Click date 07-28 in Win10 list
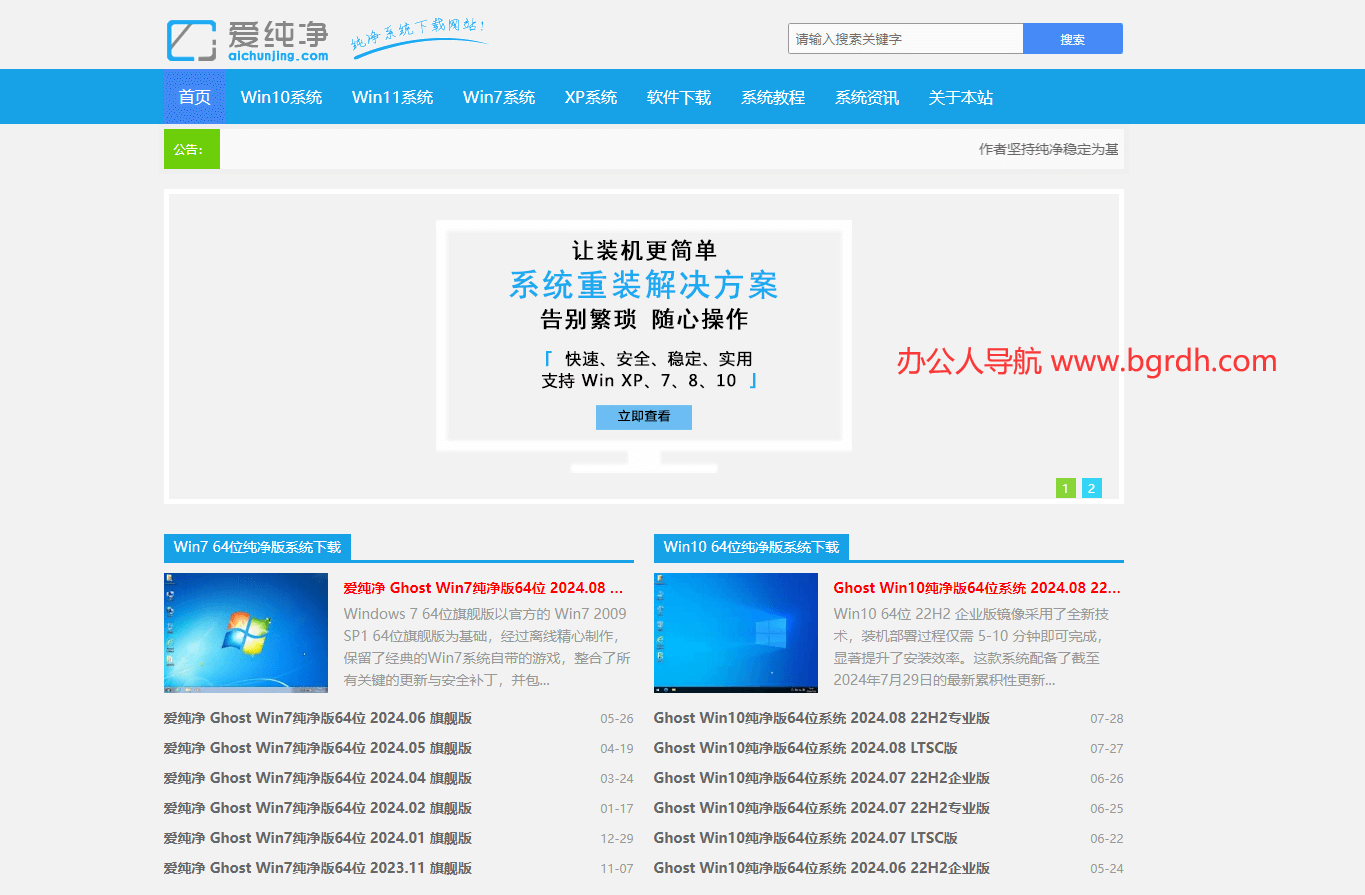Screen dimensions: 1365x895 click(x=1107, y=719)
